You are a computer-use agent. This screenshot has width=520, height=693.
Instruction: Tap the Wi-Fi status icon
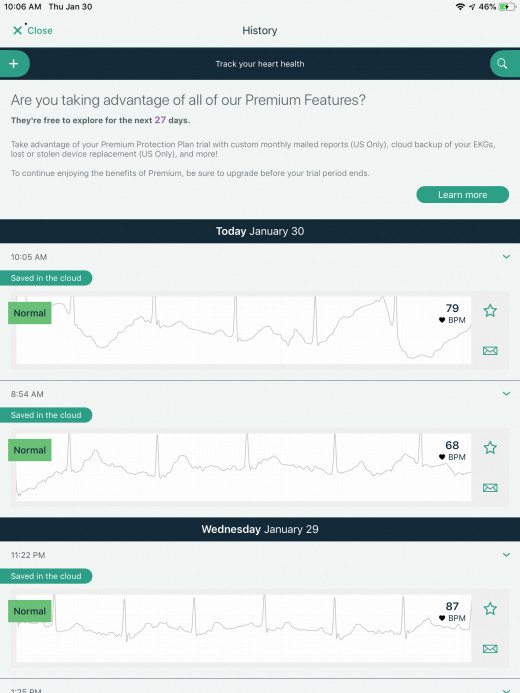[460, 7]
